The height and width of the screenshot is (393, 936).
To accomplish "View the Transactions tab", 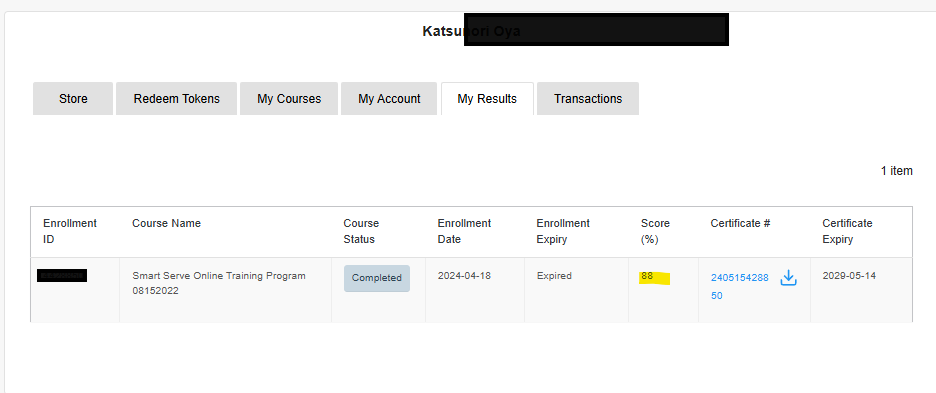I will [588, 99].
